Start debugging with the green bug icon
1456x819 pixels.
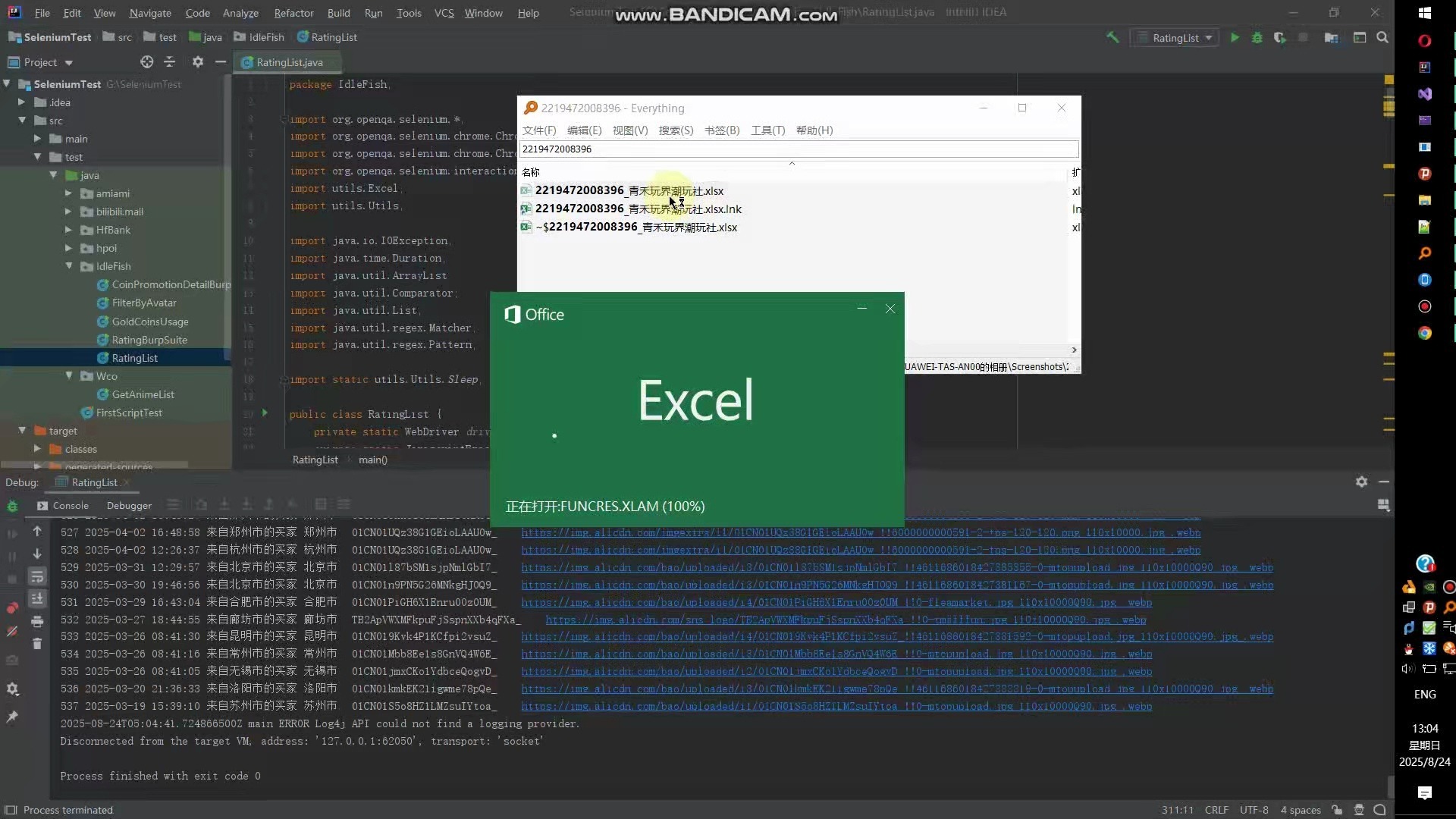(1257, 37)
